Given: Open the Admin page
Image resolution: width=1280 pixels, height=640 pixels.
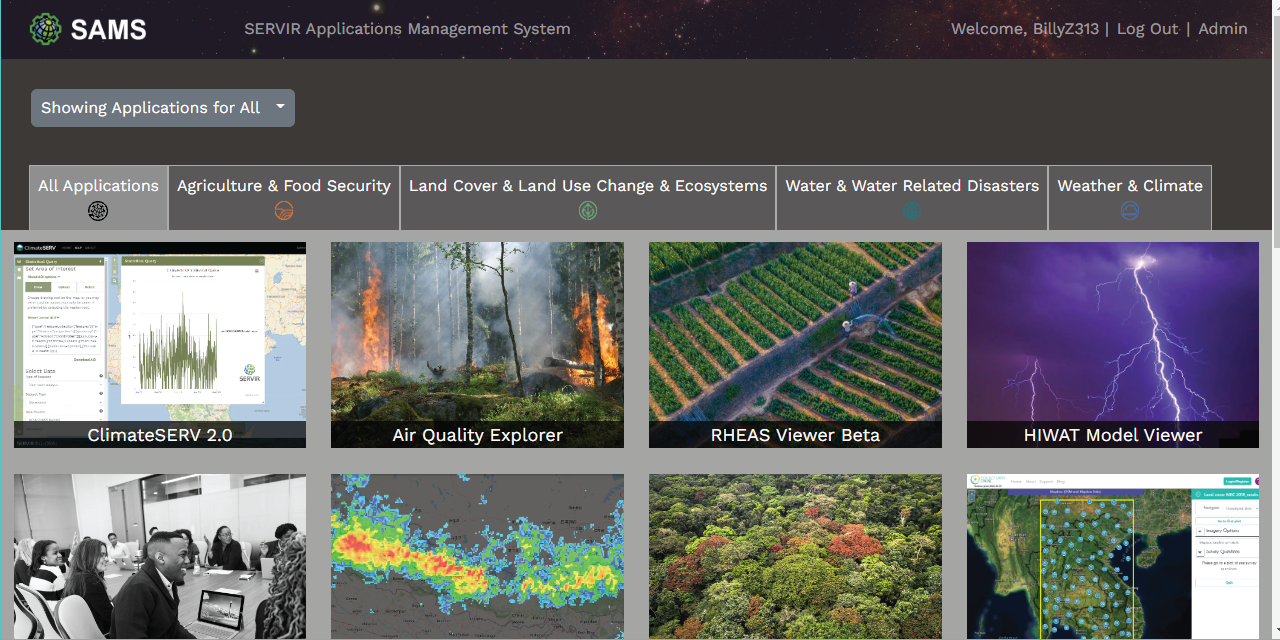Looking at the screenshot, I should click(1223, 28).
